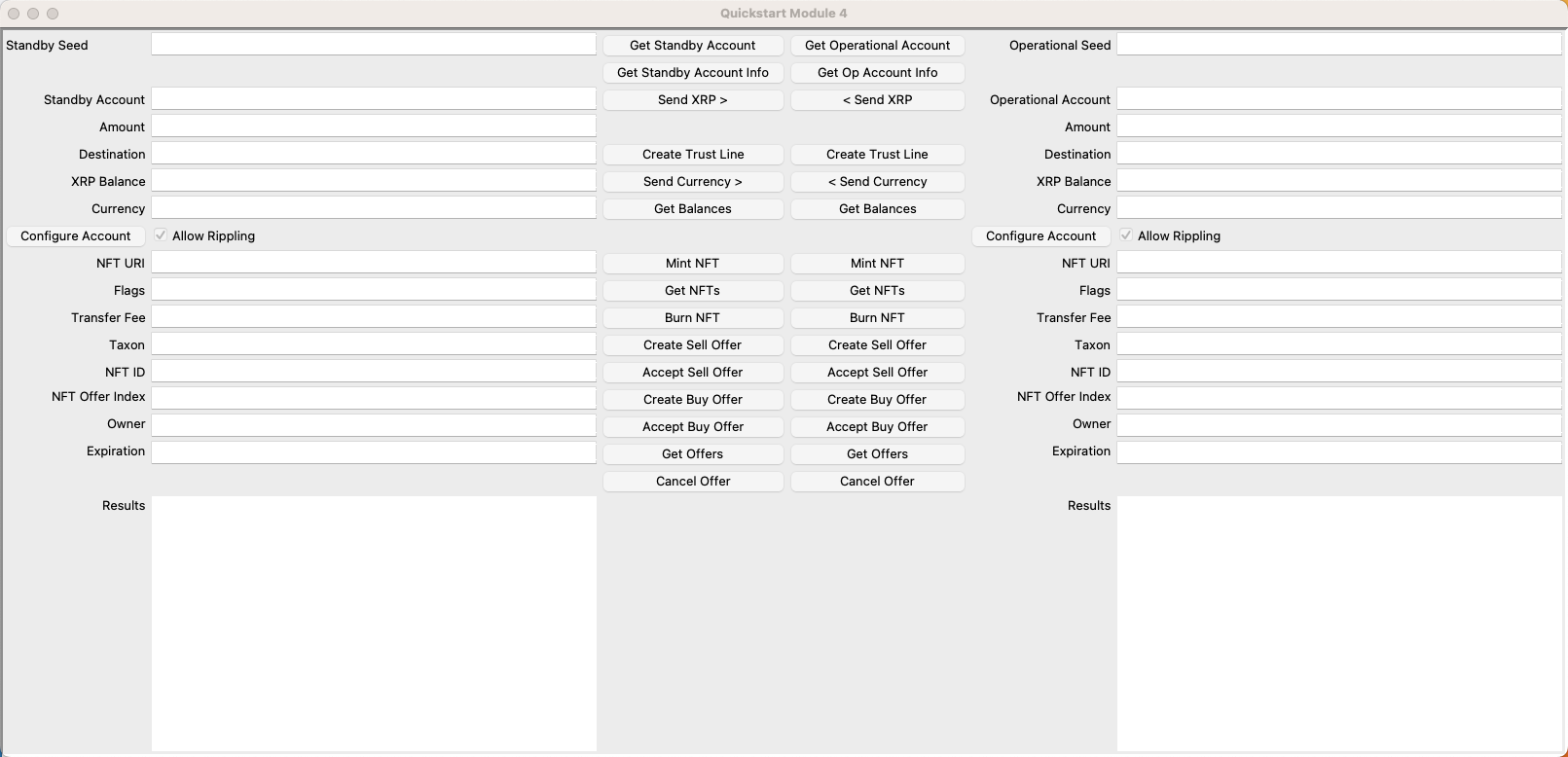The height and width of the screenshot is (757, 1568).
Task: Toggle operational side Allow Rippling checkbox
Action: tap(1126, 235)
